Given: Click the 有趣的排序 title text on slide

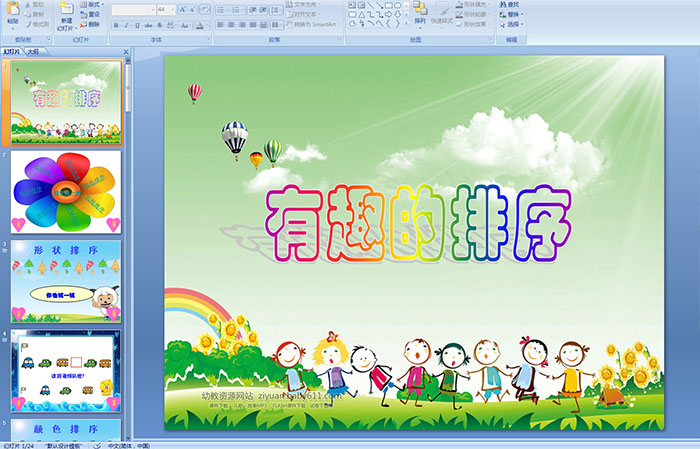Looking at the screenshot, I should pyautogui.click(x=418, y=223).
